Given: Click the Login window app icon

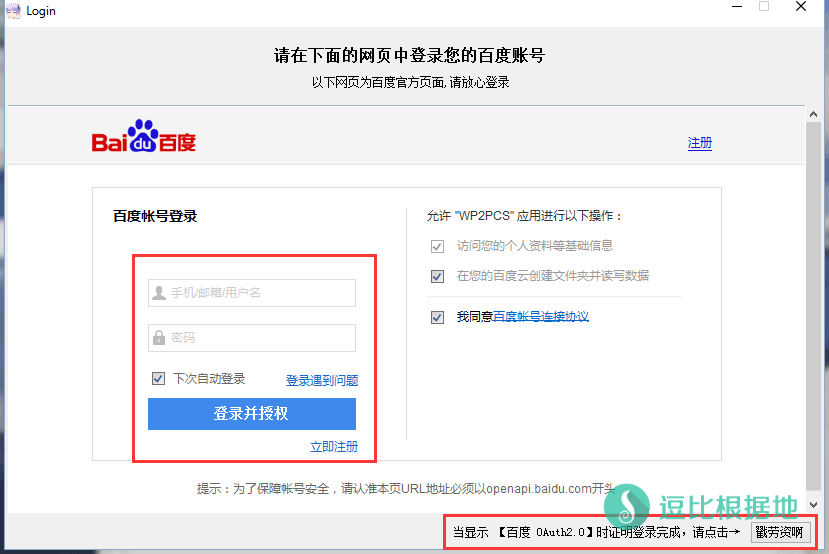Looking at the screenshot, I should (13, 11).
